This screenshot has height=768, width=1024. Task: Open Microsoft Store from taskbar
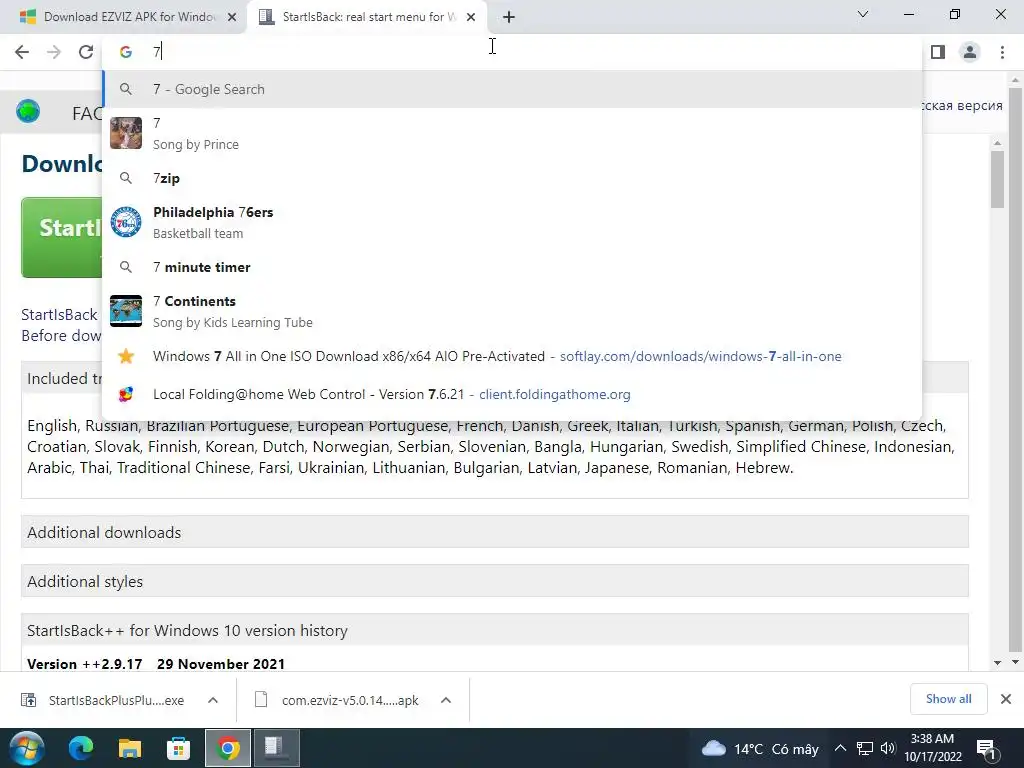coord(178,748)
